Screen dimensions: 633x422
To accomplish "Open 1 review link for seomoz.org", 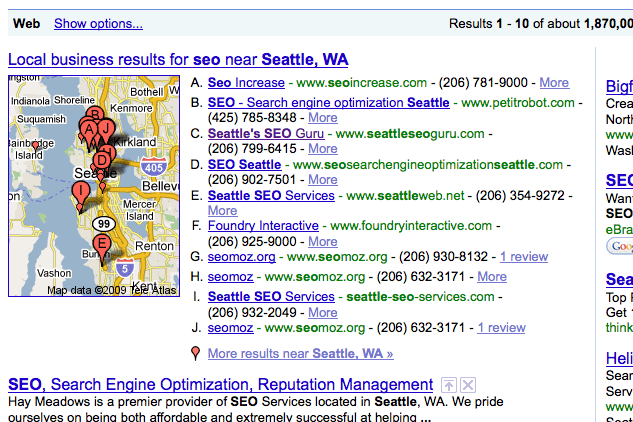I will tap(524, 257).
